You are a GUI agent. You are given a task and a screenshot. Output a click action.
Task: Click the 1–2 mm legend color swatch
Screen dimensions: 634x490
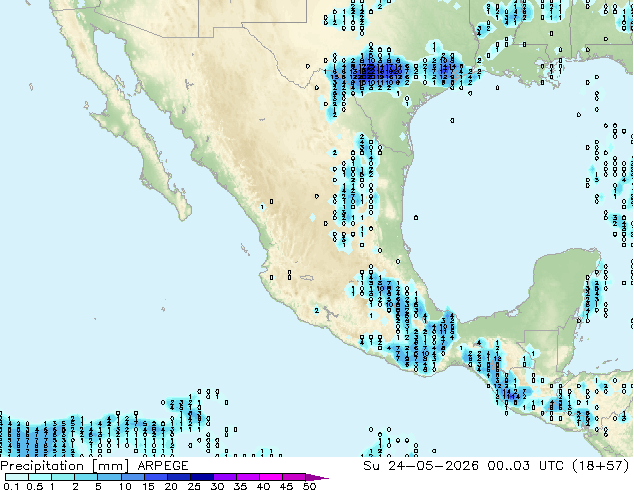pyautogui.click(x=63, y=477)
